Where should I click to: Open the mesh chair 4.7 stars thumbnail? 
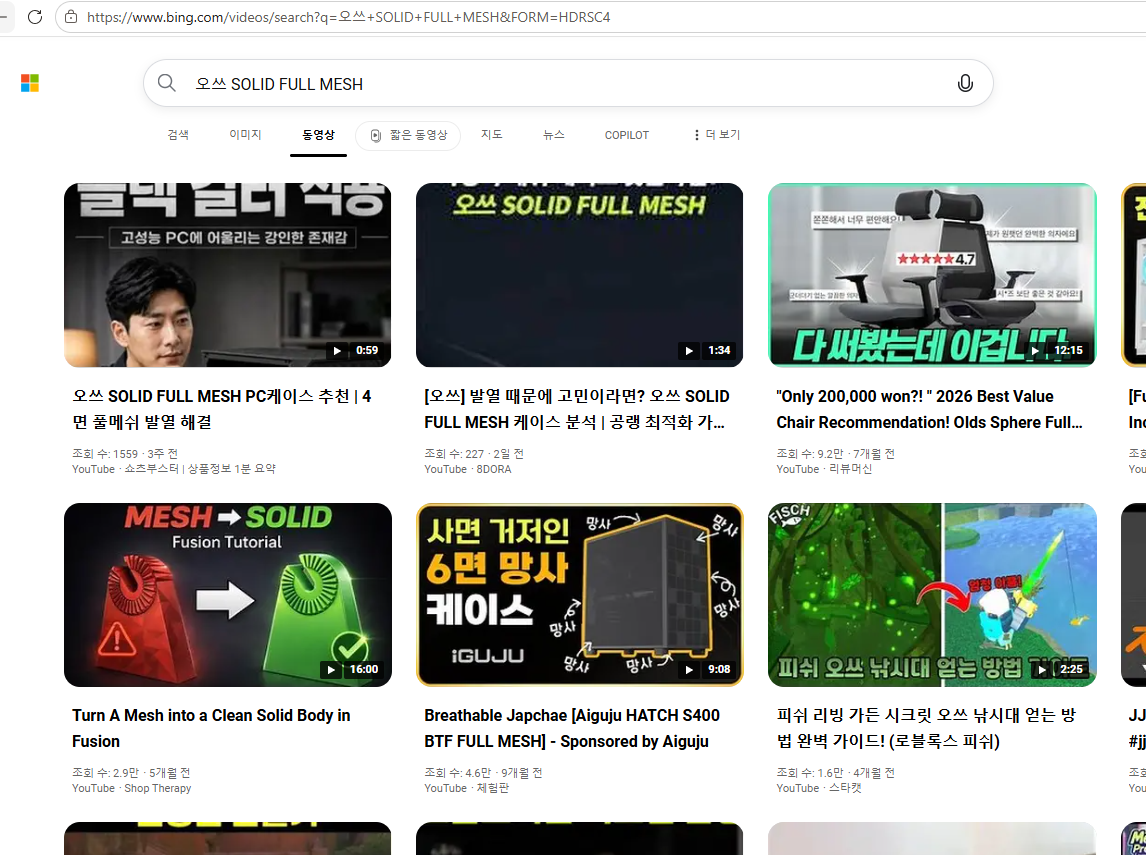pyautogui.click(x=932, y=275)
